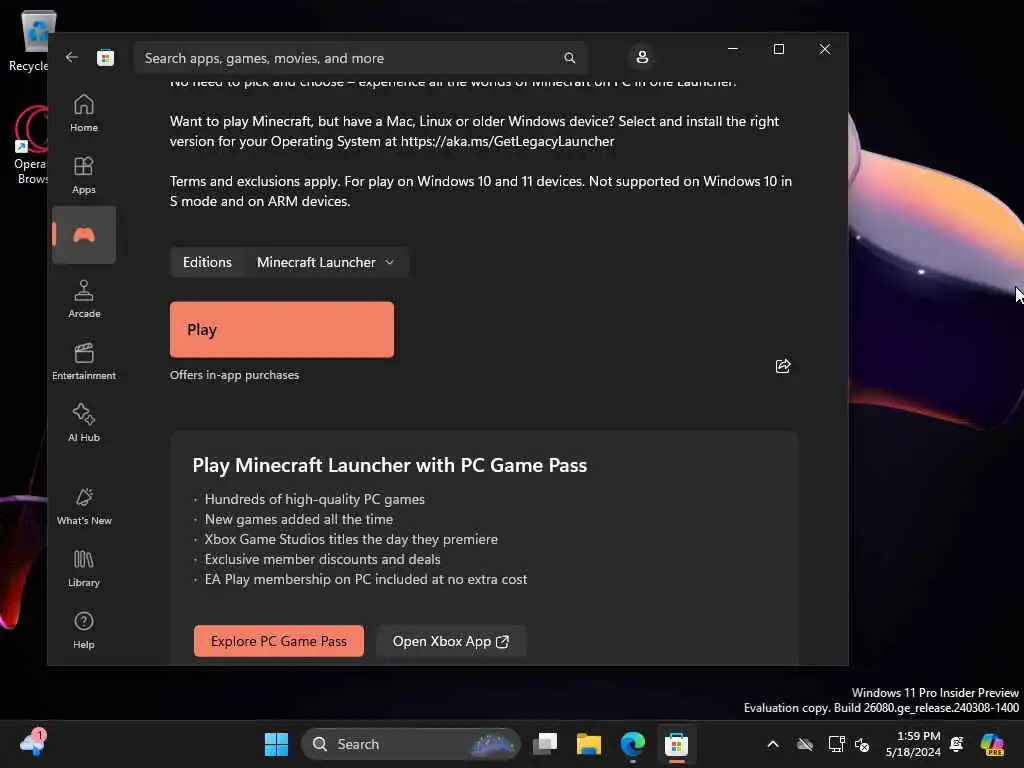Show hidden system tray icons
The height and width of the screenshot is (768, 1024).
[773, 744]
